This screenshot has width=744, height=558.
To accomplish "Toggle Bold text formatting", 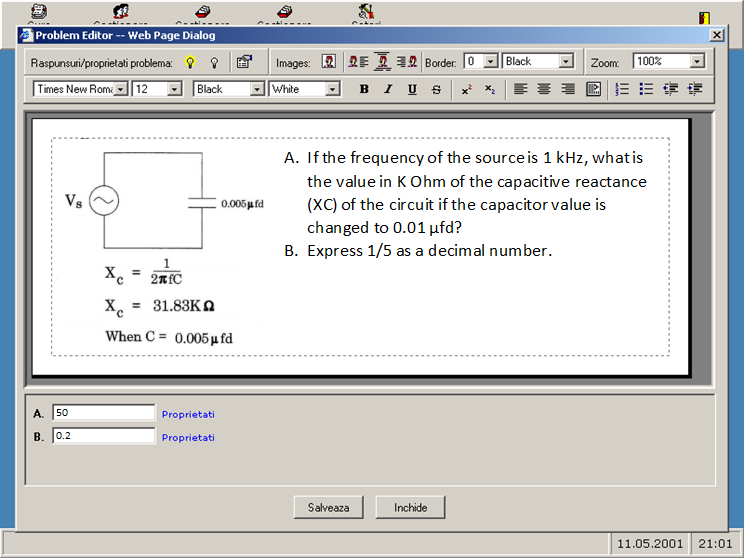I will 364,89.
